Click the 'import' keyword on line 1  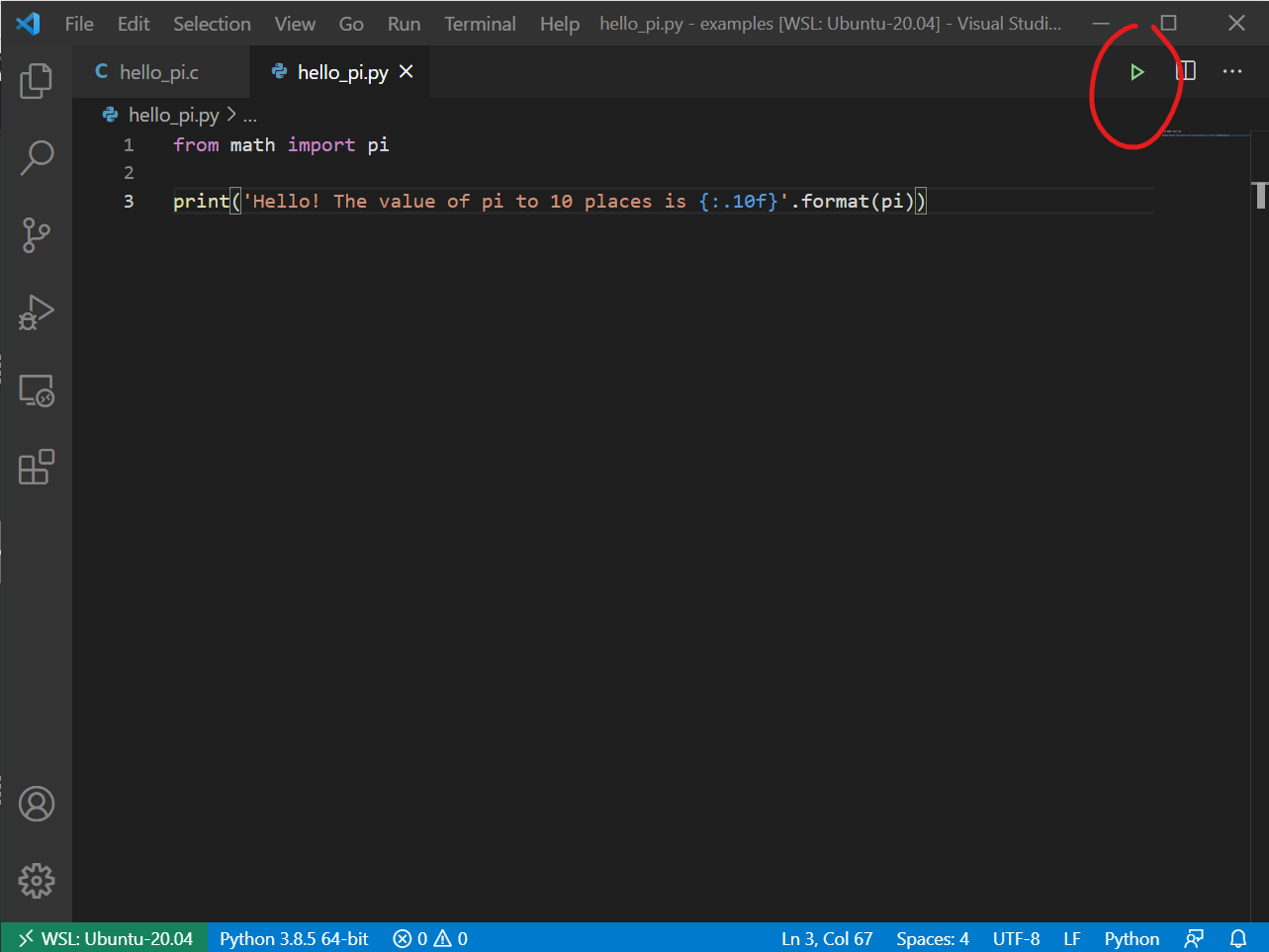[x=321, y=145]
